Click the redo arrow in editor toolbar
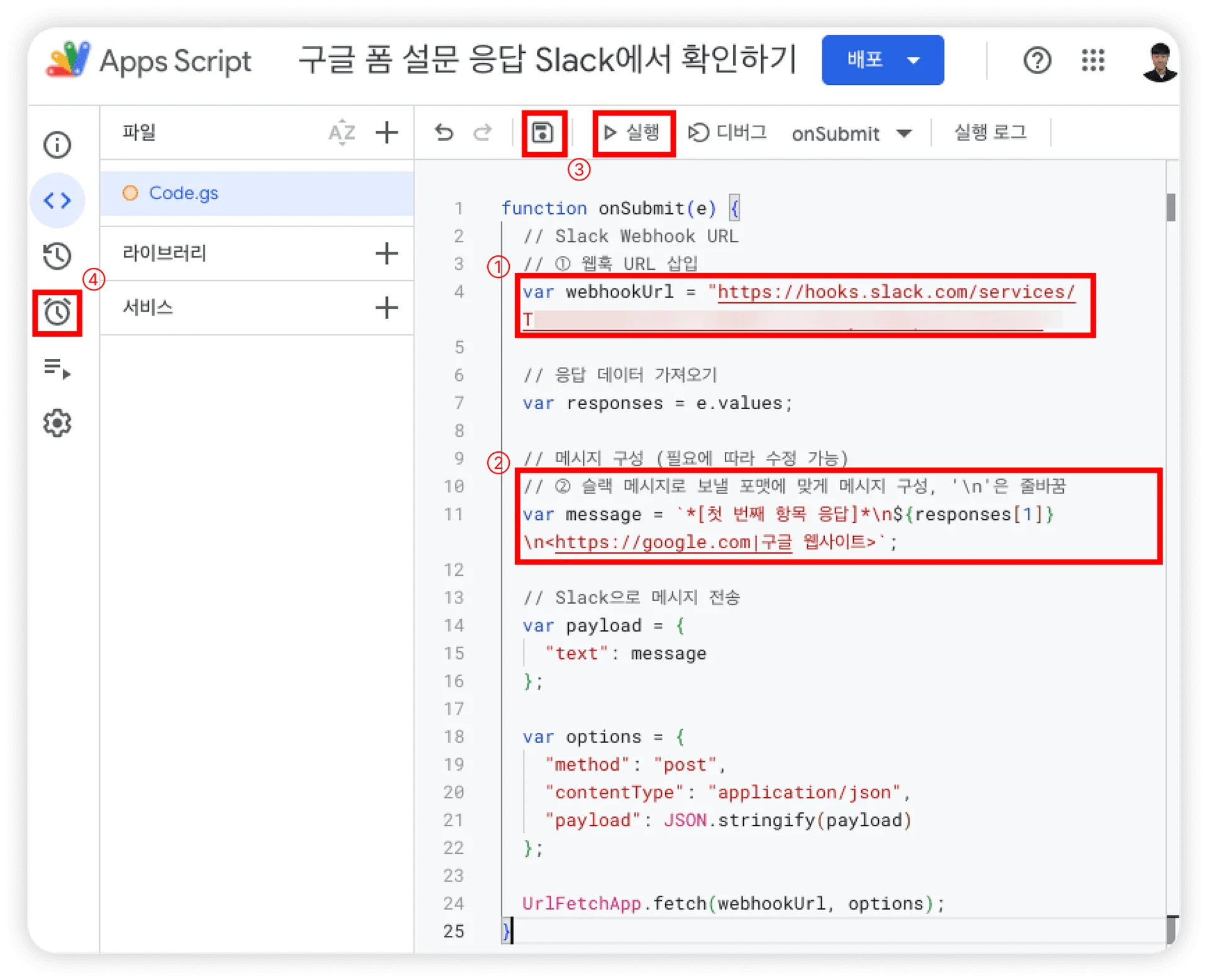 click(483, 133)
